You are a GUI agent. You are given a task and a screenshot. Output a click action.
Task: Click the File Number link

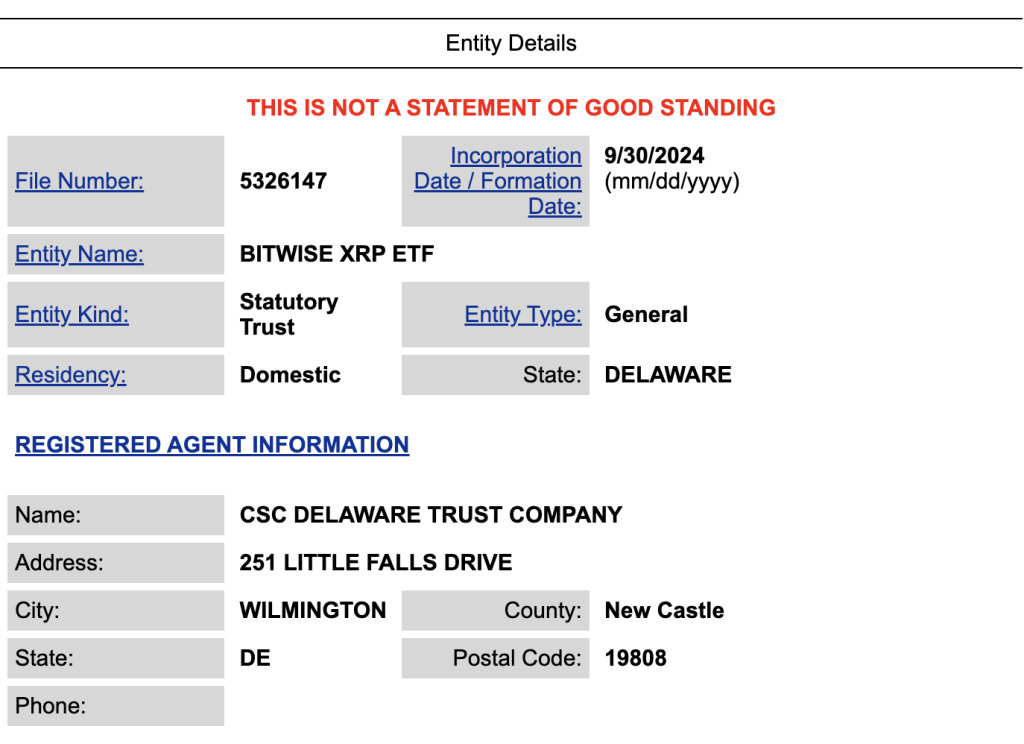[79, 181]
